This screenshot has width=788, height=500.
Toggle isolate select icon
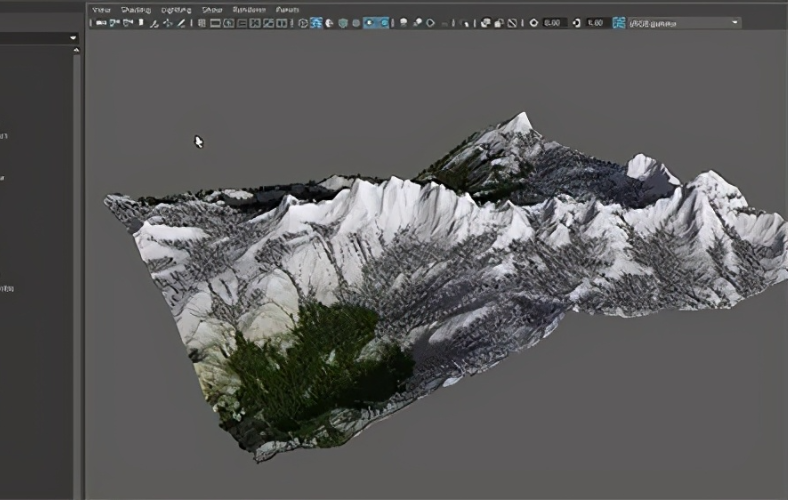[x=465, y=23]
